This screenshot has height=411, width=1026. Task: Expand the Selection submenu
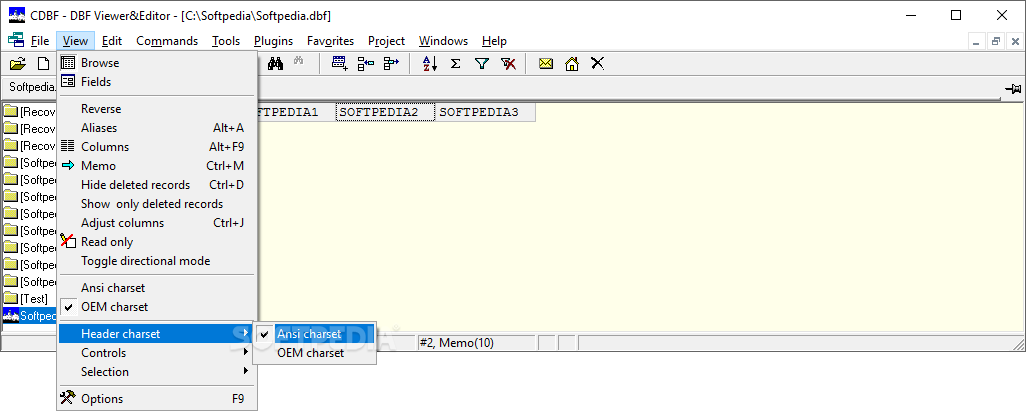157,372
